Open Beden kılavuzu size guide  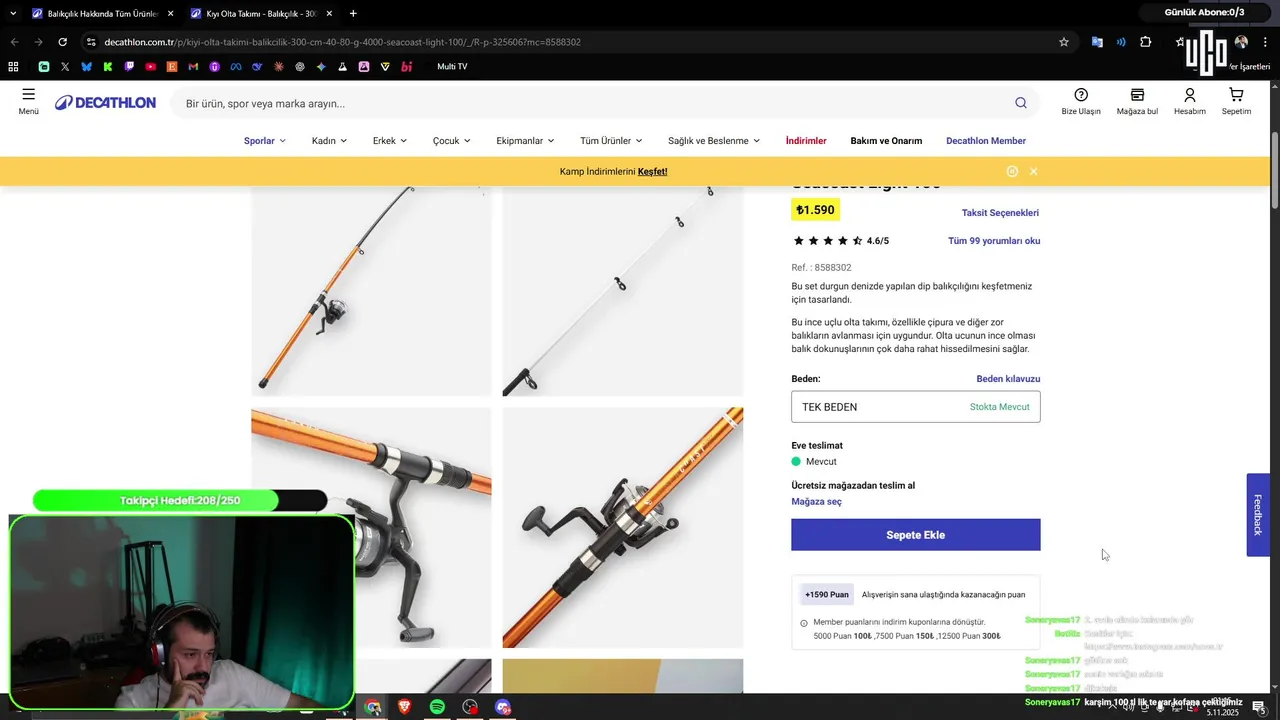(x=1008, y=379)
